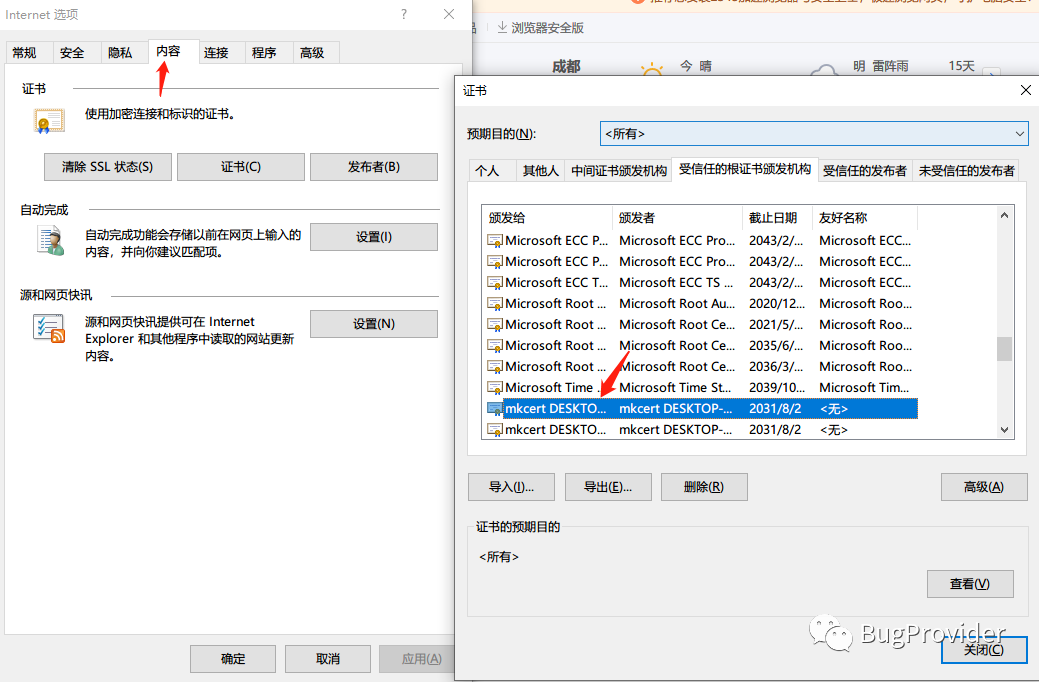Screen dimensions: 1039x682
Task: Click 高级(A) button in certificate dialog
Action: (984, 487)
